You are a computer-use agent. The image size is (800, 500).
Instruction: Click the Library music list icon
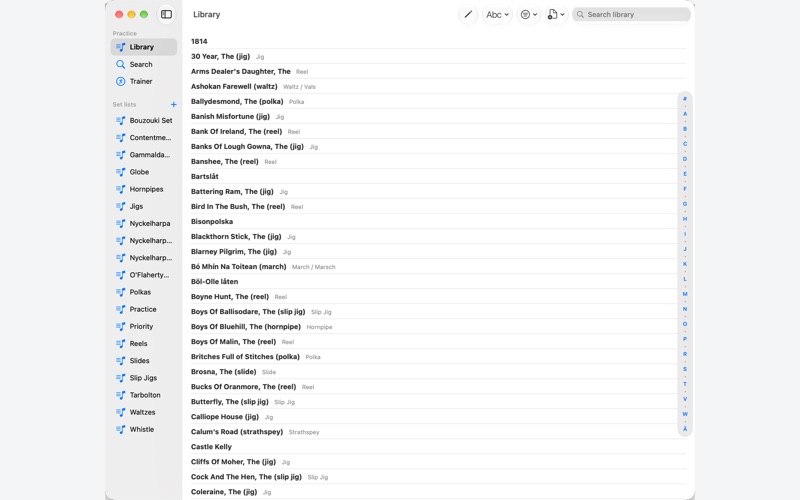tap(120, 47)
